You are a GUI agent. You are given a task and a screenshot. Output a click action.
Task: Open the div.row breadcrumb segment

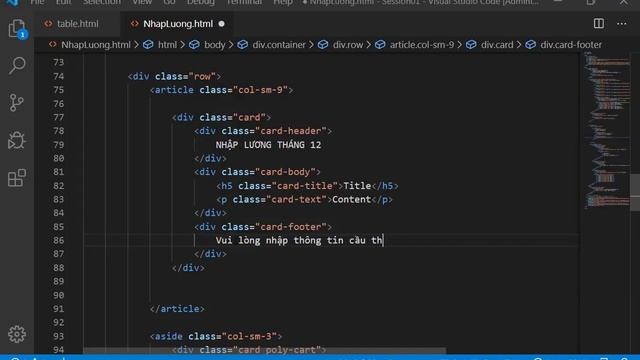(348, 44)
